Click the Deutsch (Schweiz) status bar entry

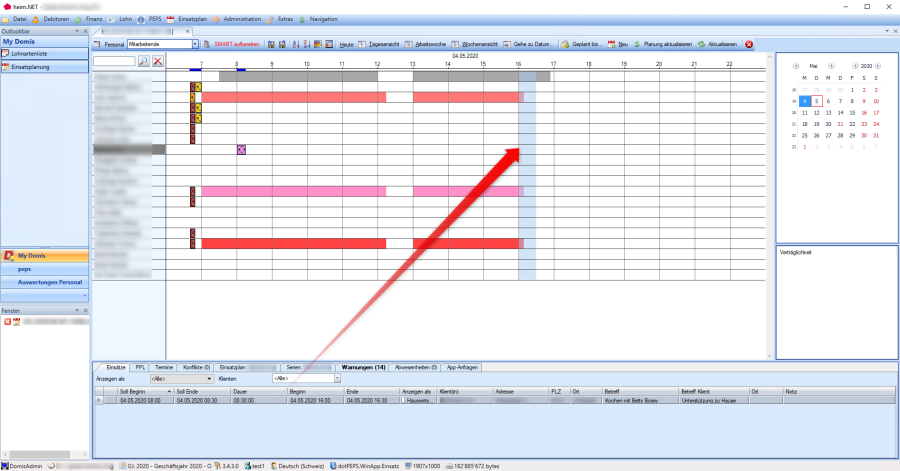(x=297, y=466)
